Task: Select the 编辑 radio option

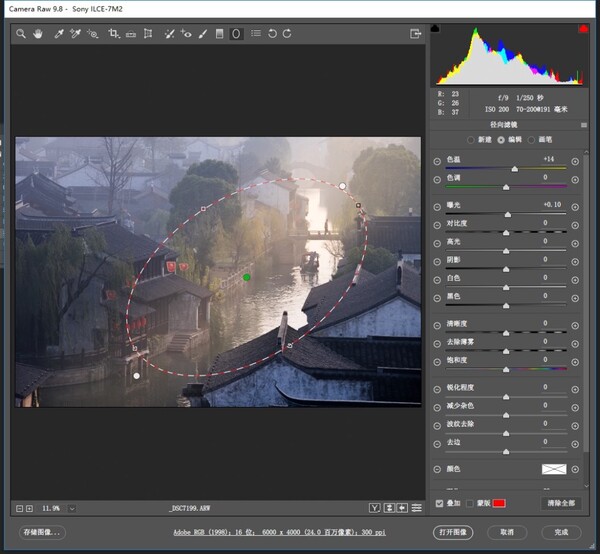Action: (501, 140)
